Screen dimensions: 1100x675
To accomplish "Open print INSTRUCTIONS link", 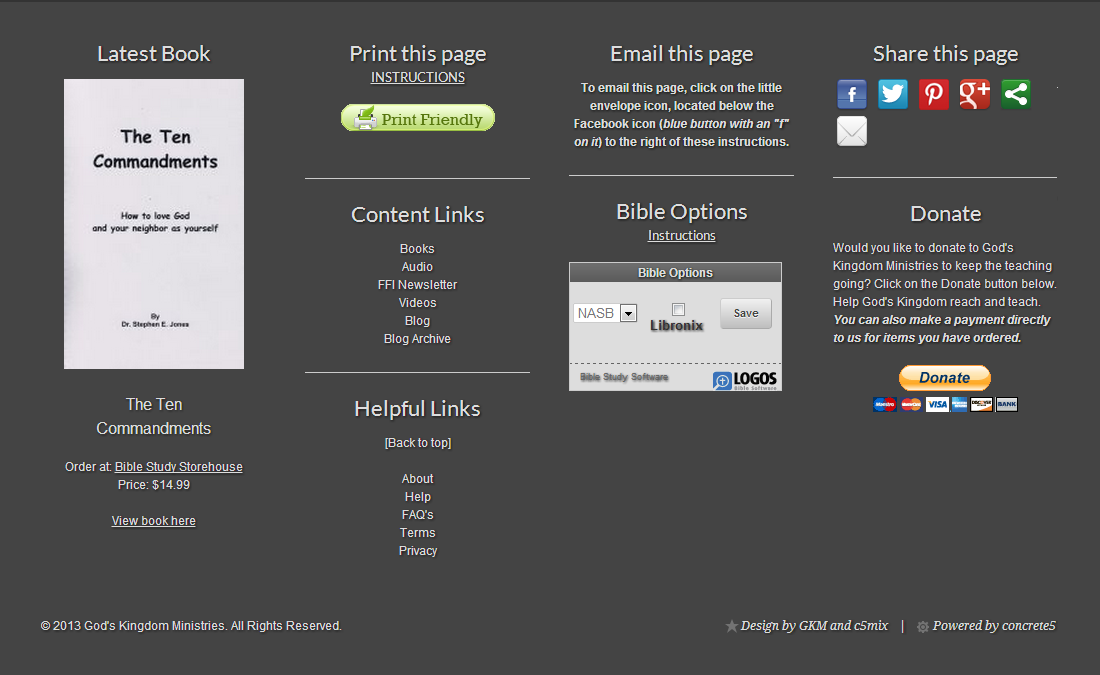I will click(x=417, y=77).
